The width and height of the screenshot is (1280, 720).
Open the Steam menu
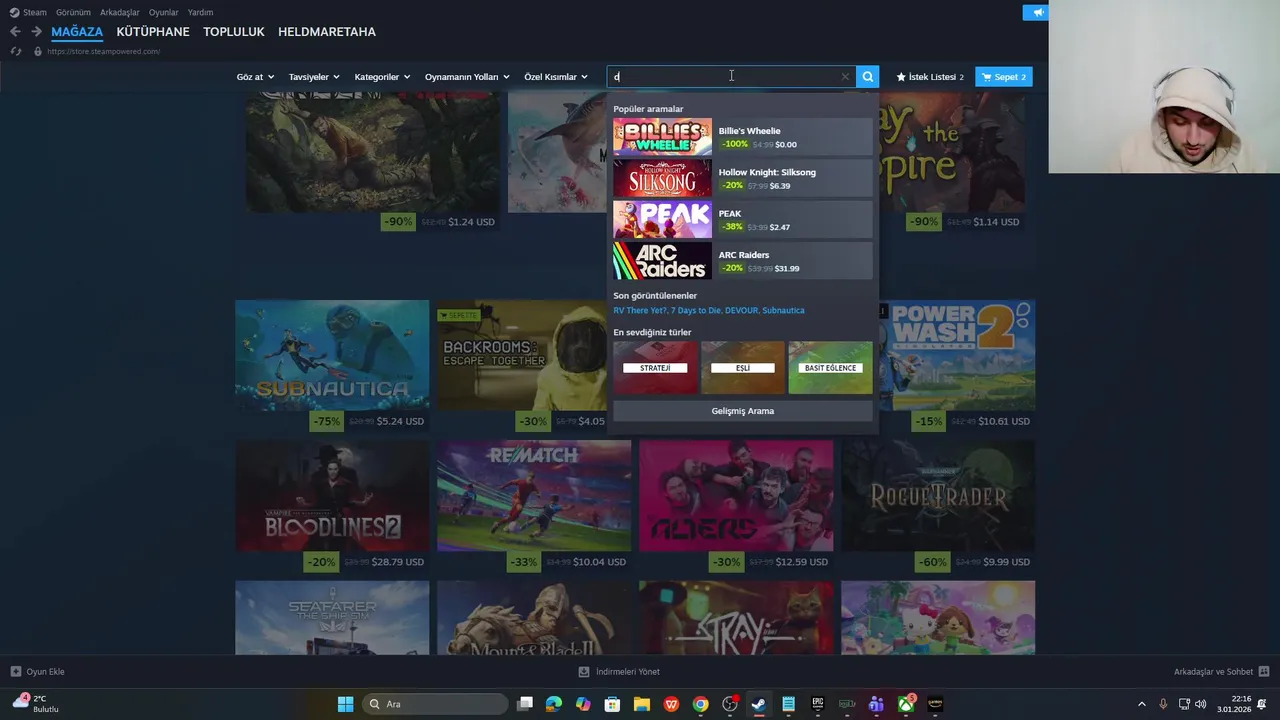(28, 12)
